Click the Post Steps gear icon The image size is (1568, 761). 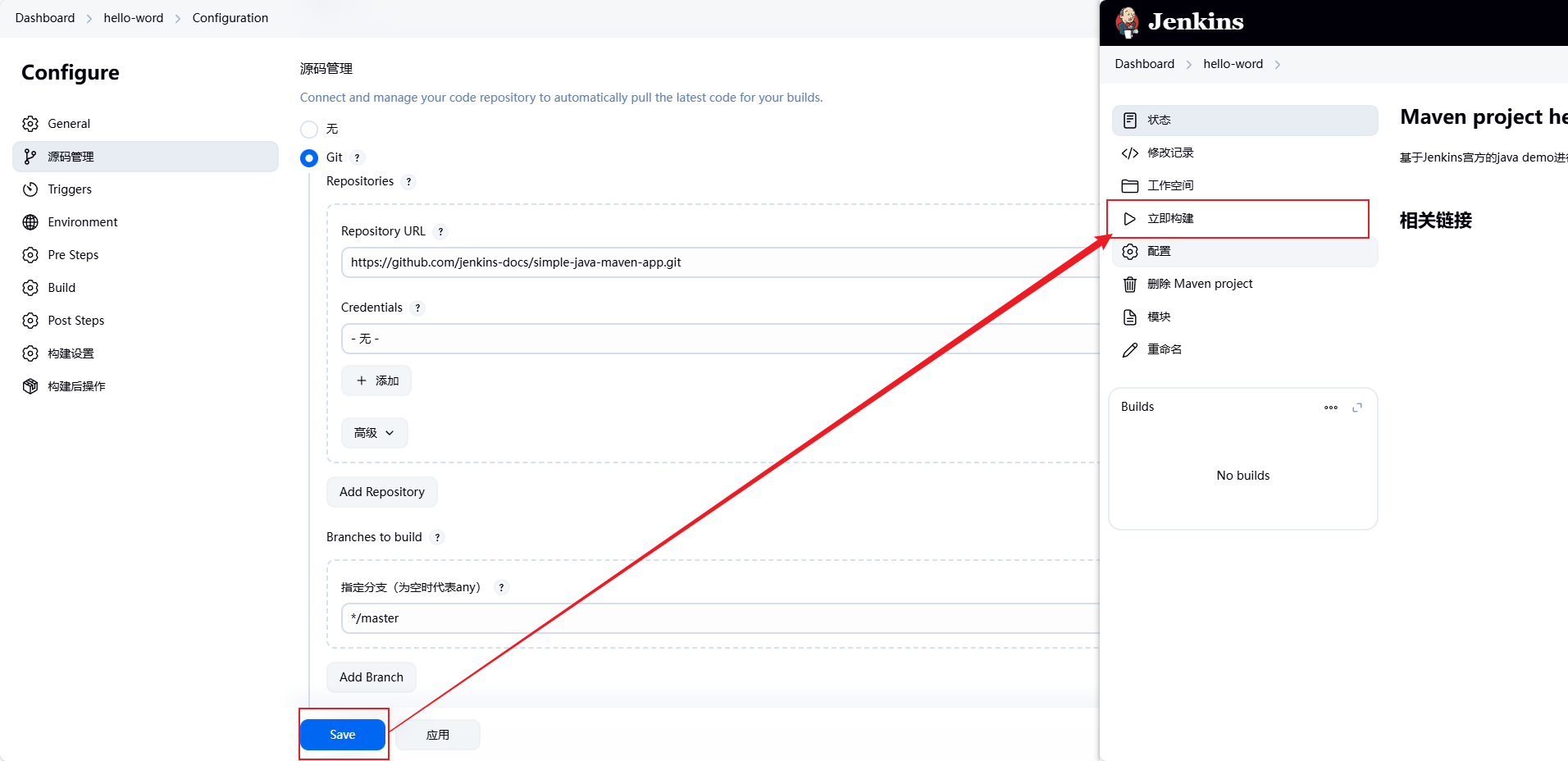(x=30, y=321)
